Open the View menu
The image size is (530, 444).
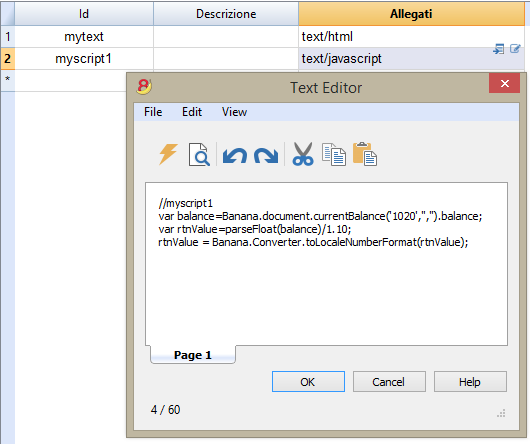tap(234, 112)
